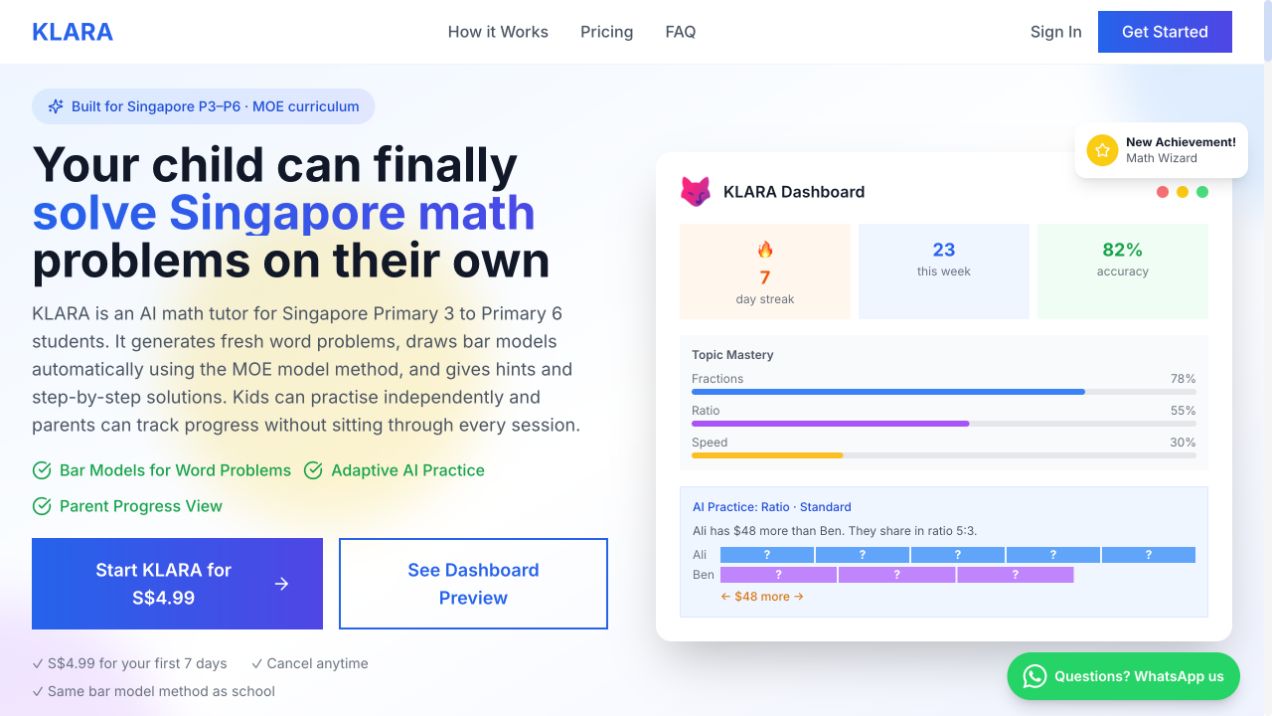Image resolution: width=1272 pixels, height=716 pixels.
Task: Click New Achievement Math Wizard notification
Action: tap(1161, 150)
